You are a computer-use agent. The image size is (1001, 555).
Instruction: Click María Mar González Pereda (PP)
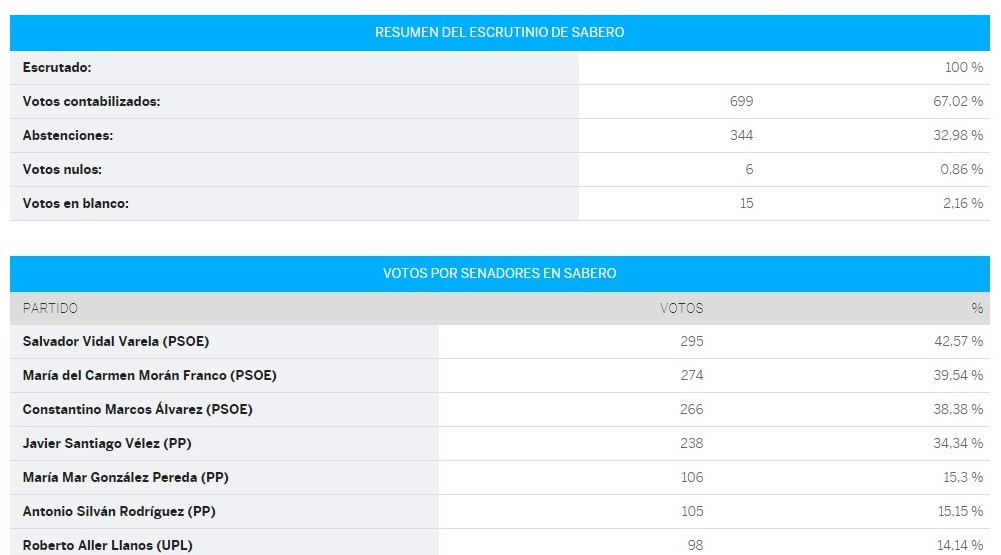tap(125, 477)
